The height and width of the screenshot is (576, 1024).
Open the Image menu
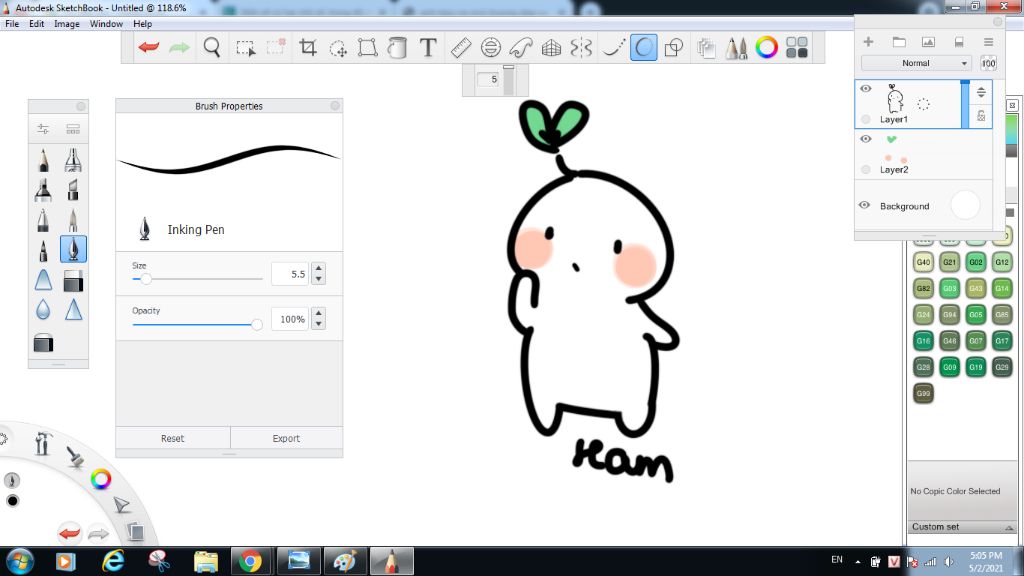[x=67, y=24]
